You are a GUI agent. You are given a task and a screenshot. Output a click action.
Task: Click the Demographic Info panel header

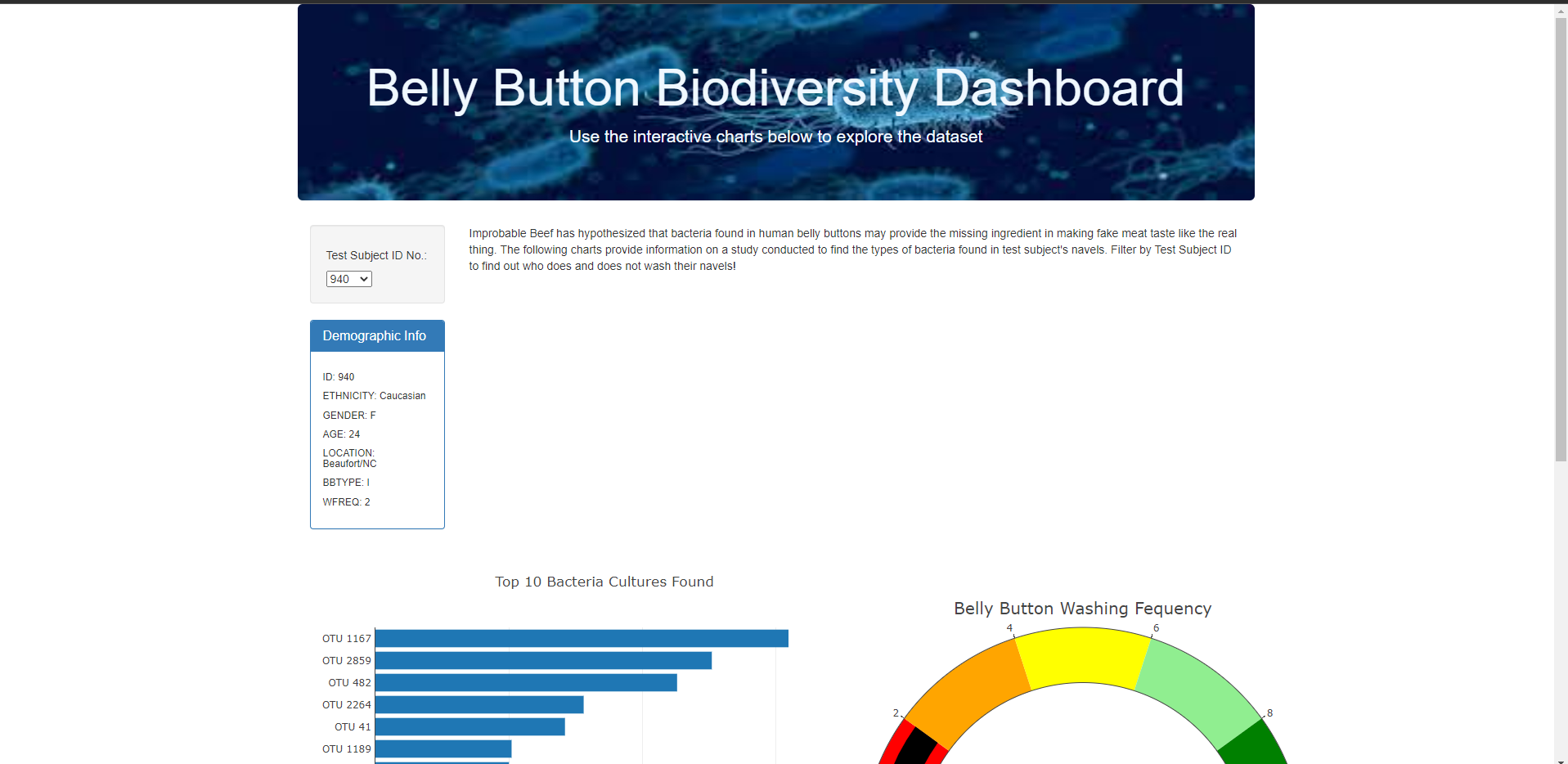click(375, 335)
